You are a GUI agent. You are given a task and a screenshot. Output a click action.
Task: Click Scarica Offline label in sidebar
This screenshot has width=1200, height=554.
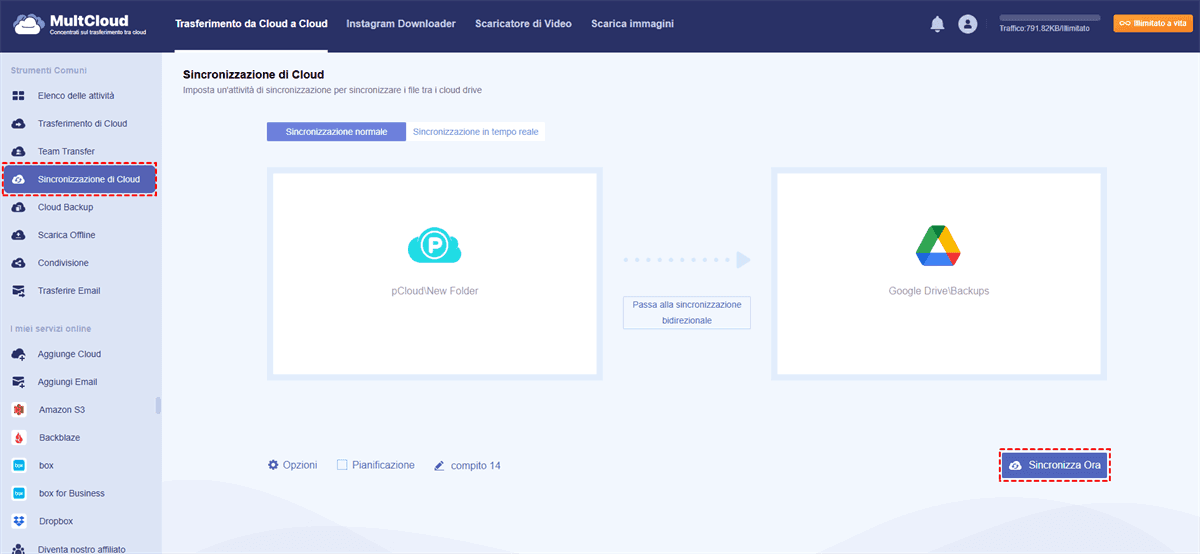pos(66,236)
